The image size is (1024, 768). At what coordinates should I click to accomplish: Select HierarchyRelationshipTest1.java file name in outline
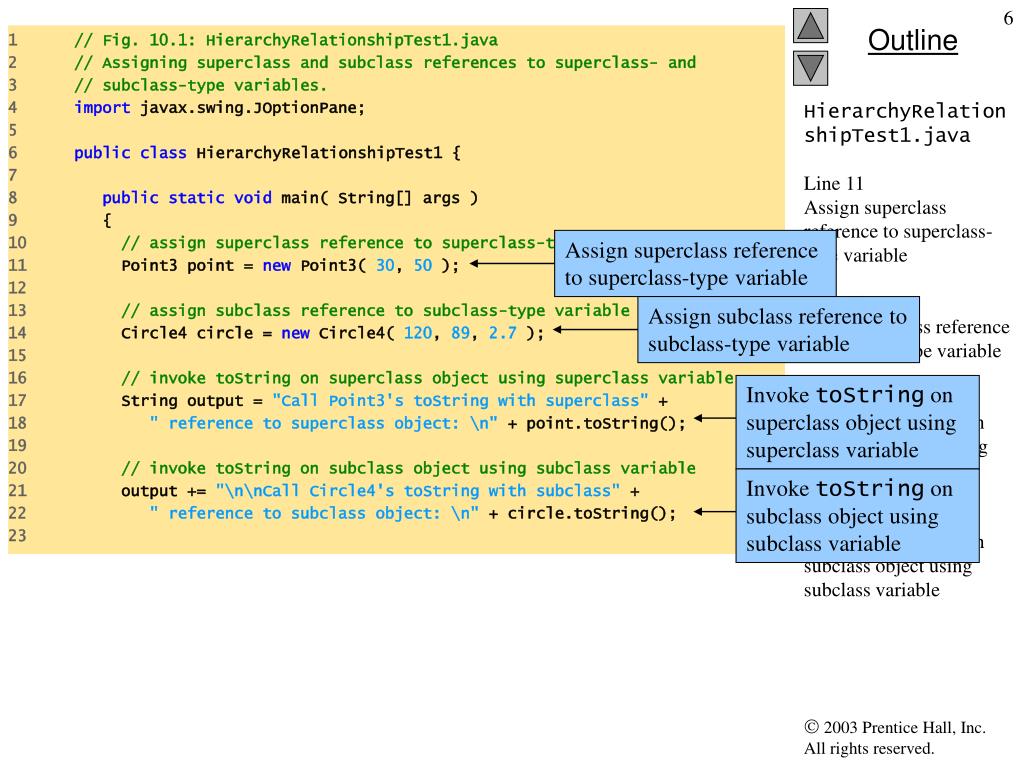(904, 123)
